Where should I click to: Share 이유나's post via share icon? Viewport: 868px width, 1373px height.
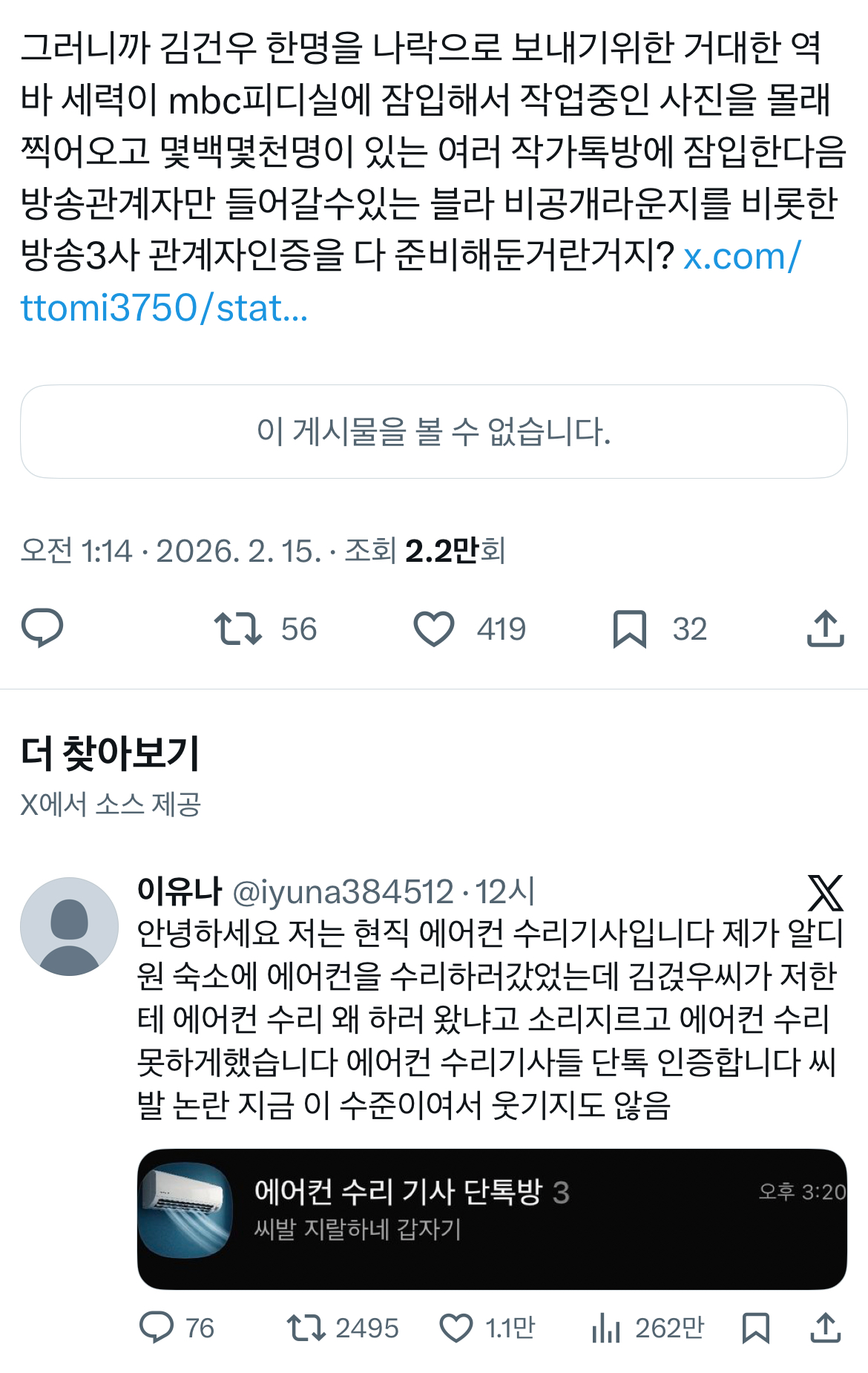(x=825, y=1327)
